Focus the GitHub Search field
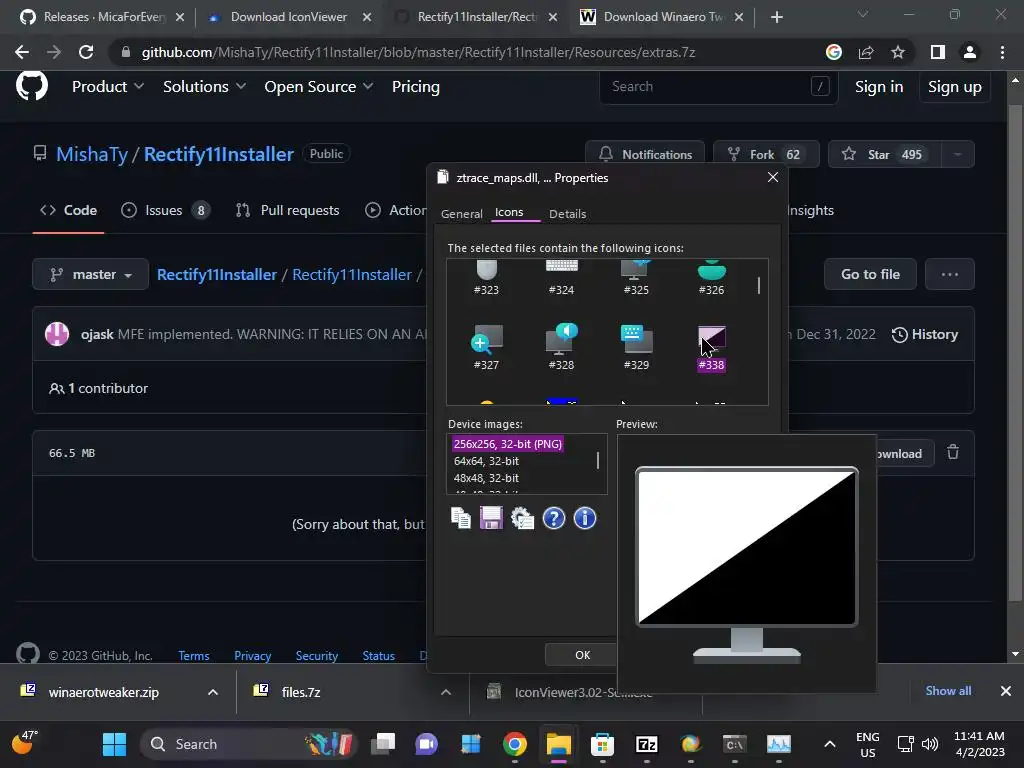The height and width of the screenshot is (768, 1024). (x=718, y=86)
